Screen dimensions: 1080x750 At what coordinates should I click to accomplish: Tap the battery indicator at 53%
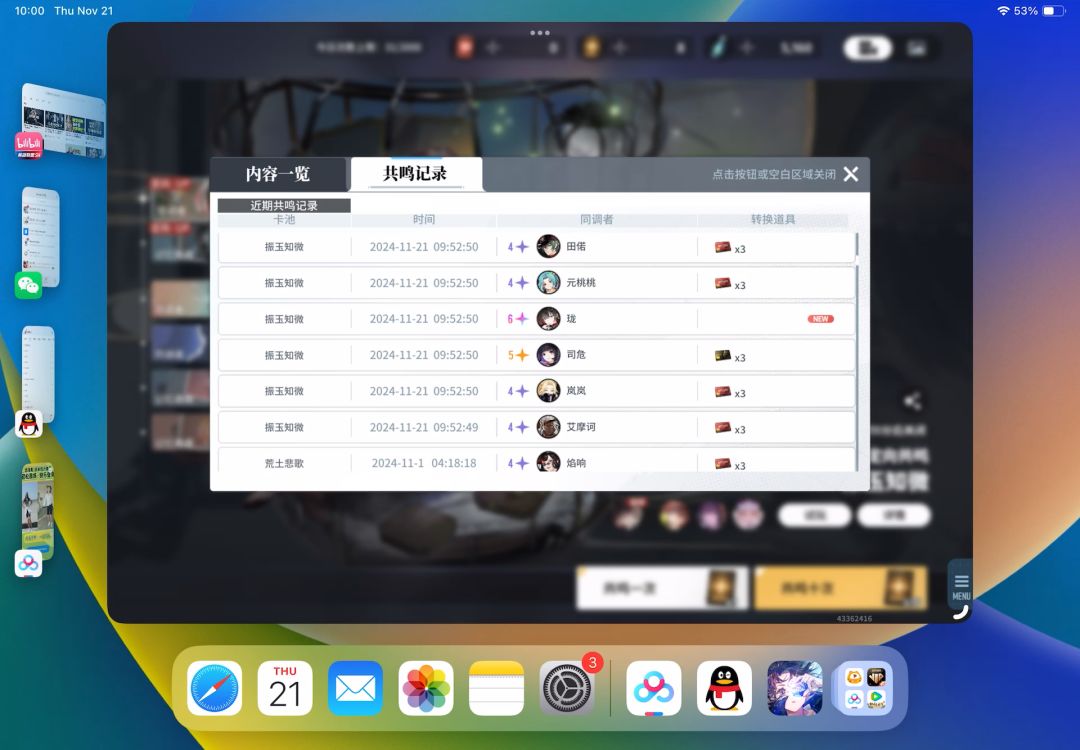click(x=1054, y=11)
